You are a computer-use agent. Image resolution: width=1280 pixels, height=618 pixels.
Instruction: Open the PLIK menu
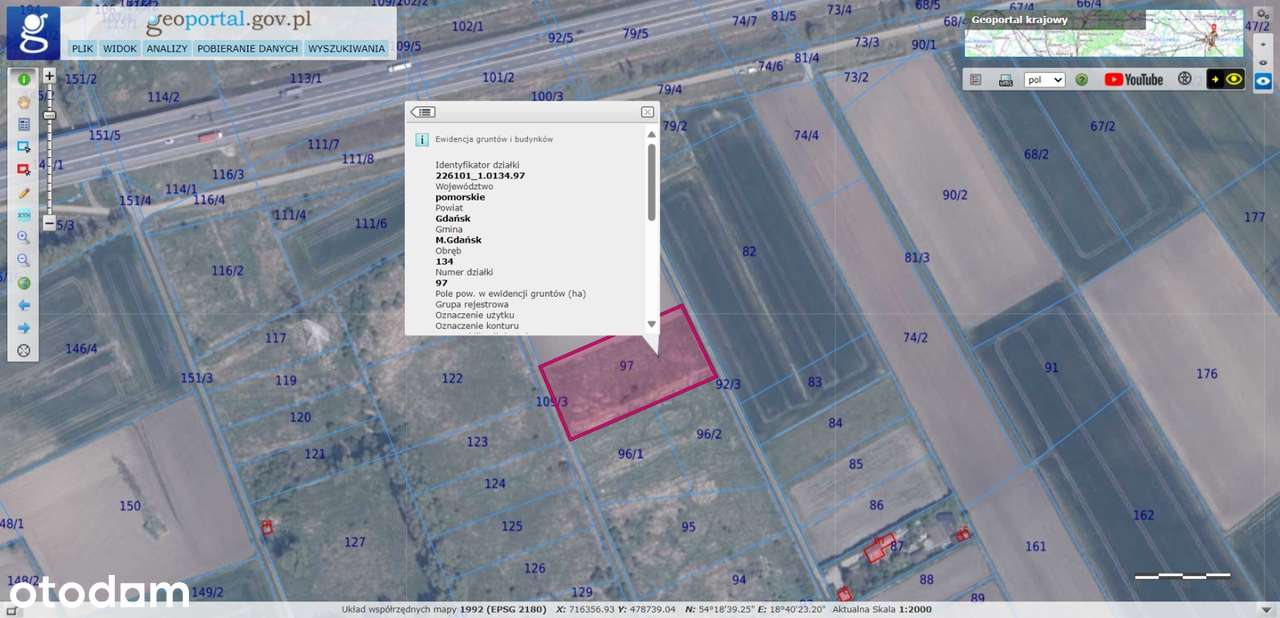click(x=82, y=48)
